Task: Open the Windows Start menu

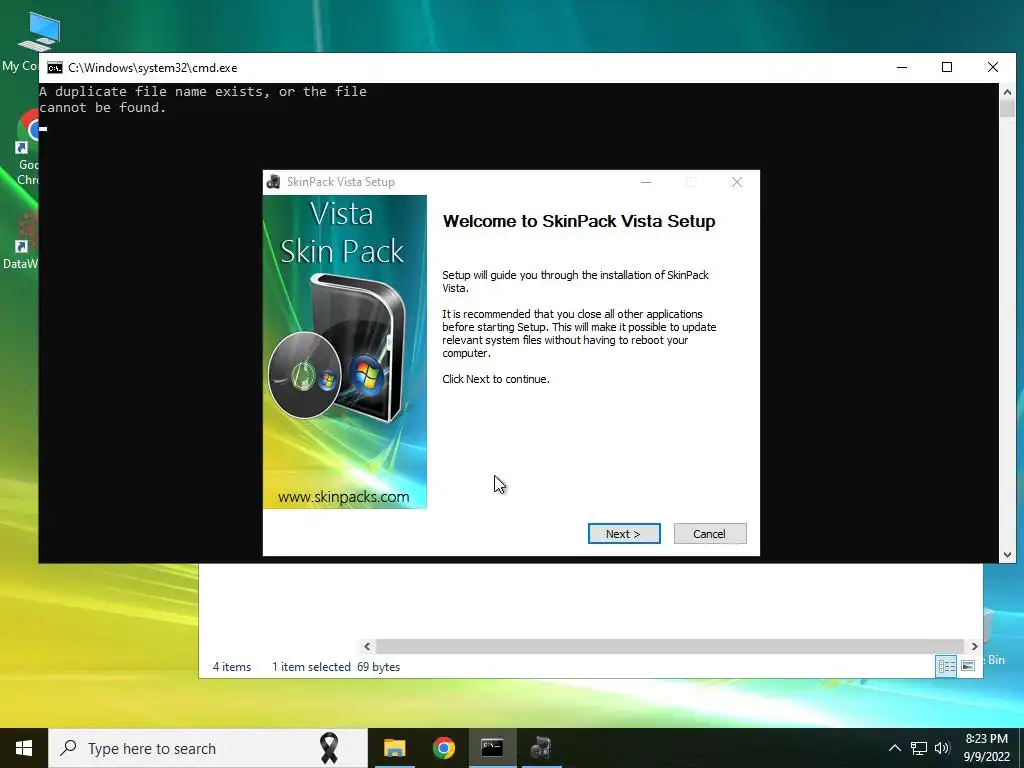Action: pos(24,748)
